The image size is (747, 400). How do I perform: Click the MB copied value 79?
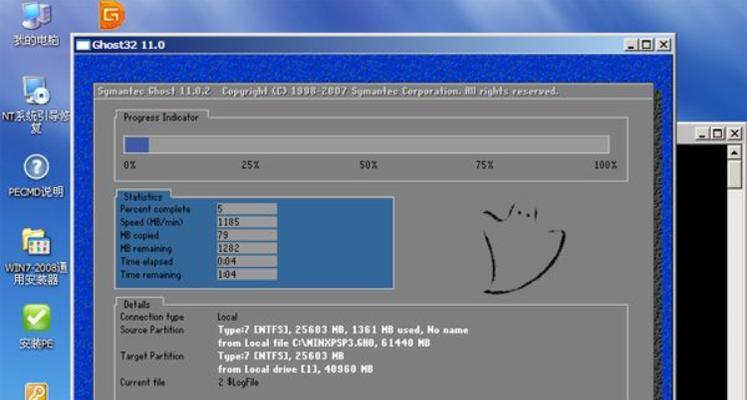coord(246,235)
